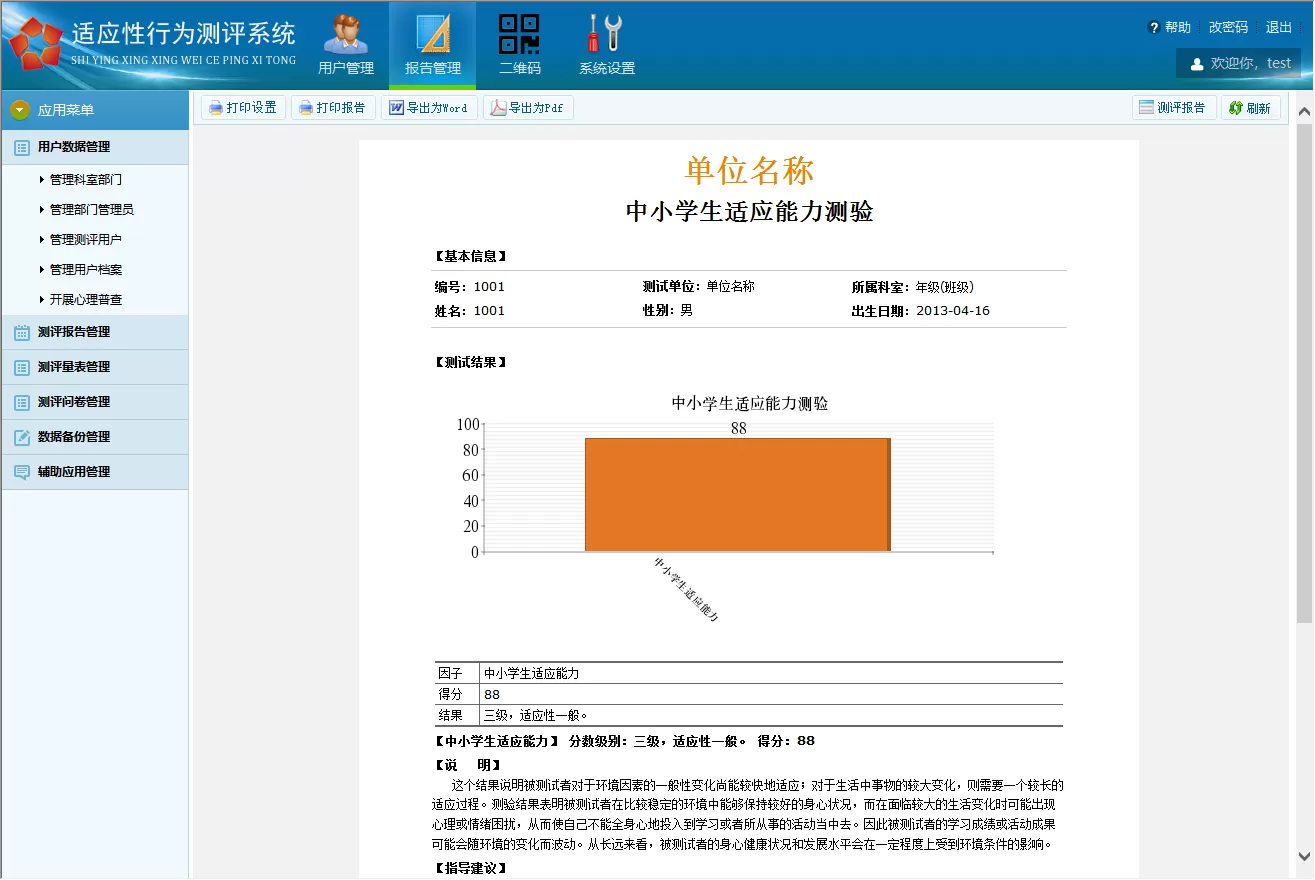Click the 单位名称 orange heading

click(x=749, y=171)
